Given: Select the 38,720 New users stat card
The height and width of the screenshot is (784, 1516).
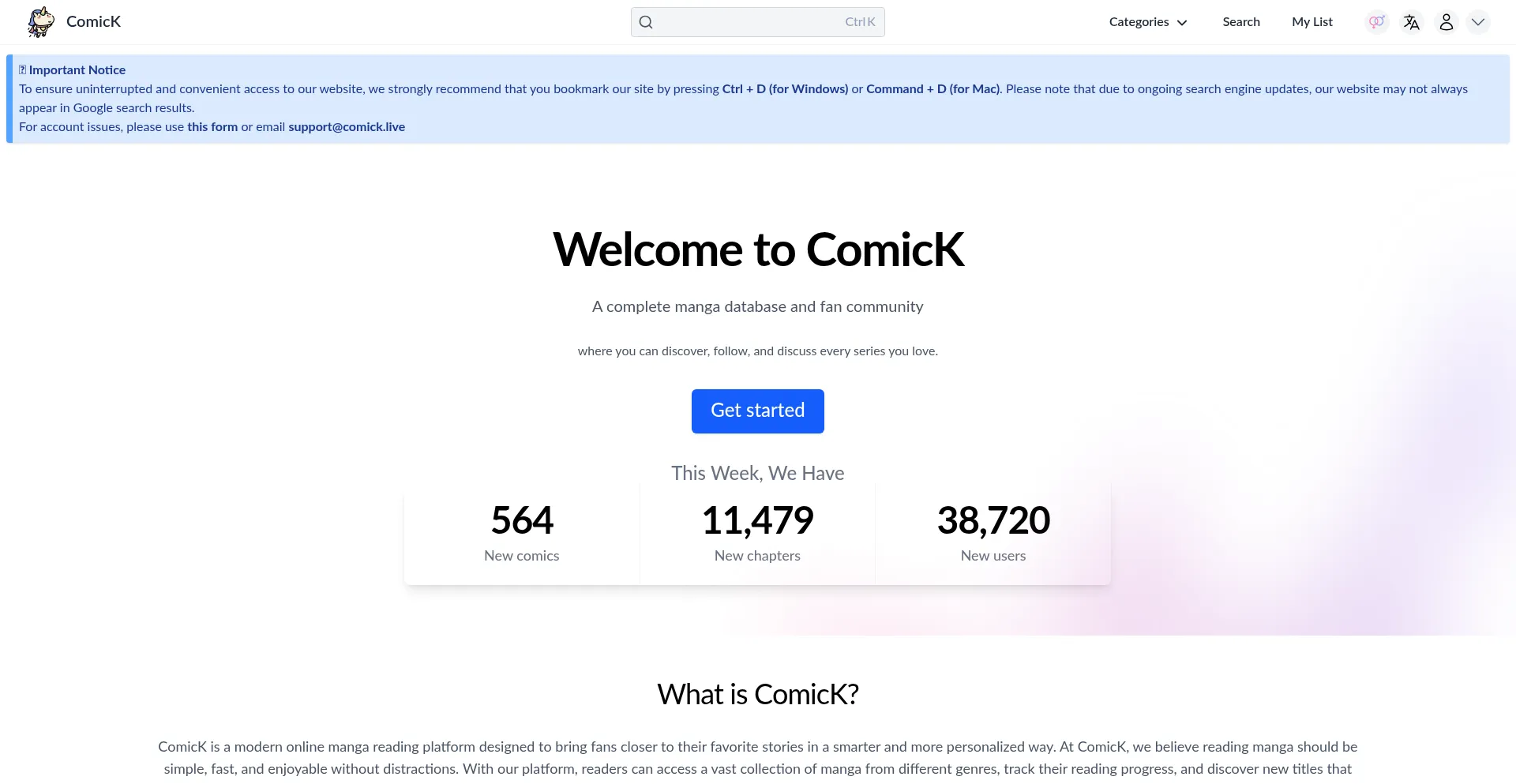Looking at the screenshot, I should point(993,533).
